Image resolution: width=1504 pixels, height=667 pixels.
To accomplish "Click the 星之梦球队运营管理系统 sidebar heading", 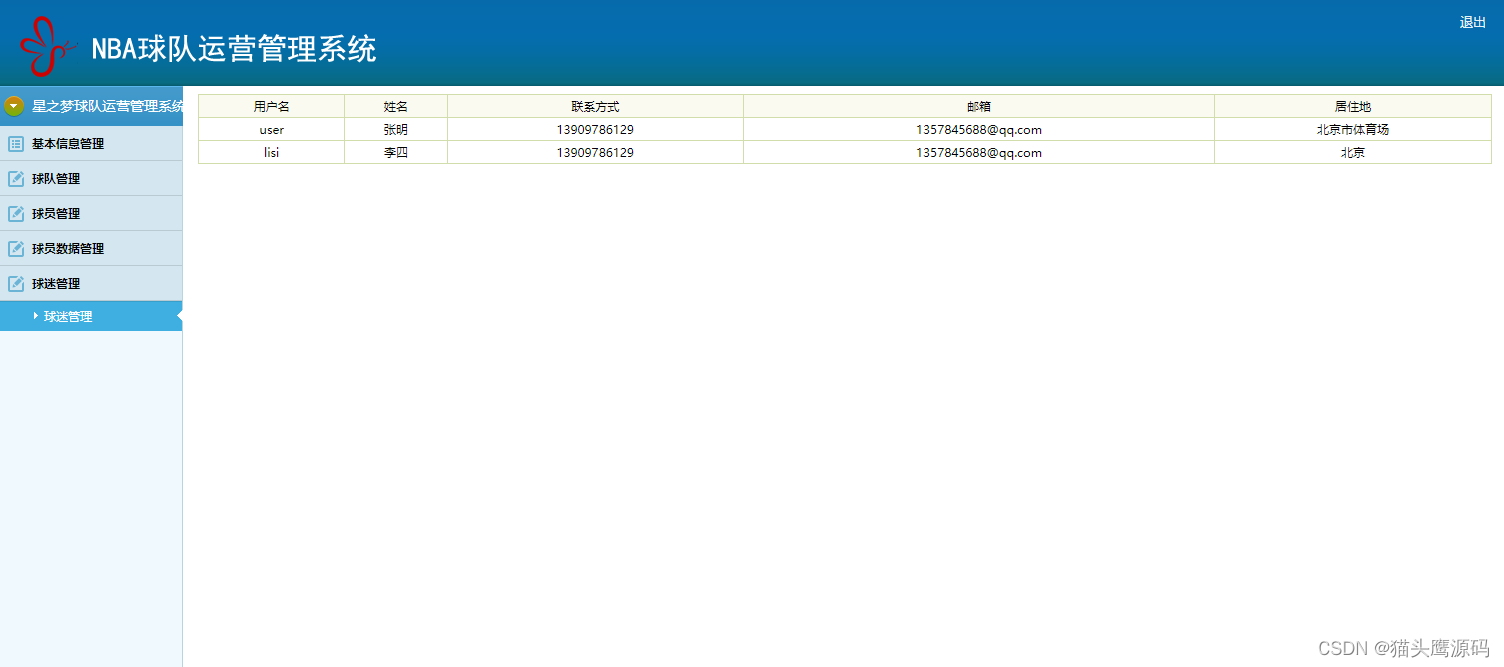I will pos(108,106).
